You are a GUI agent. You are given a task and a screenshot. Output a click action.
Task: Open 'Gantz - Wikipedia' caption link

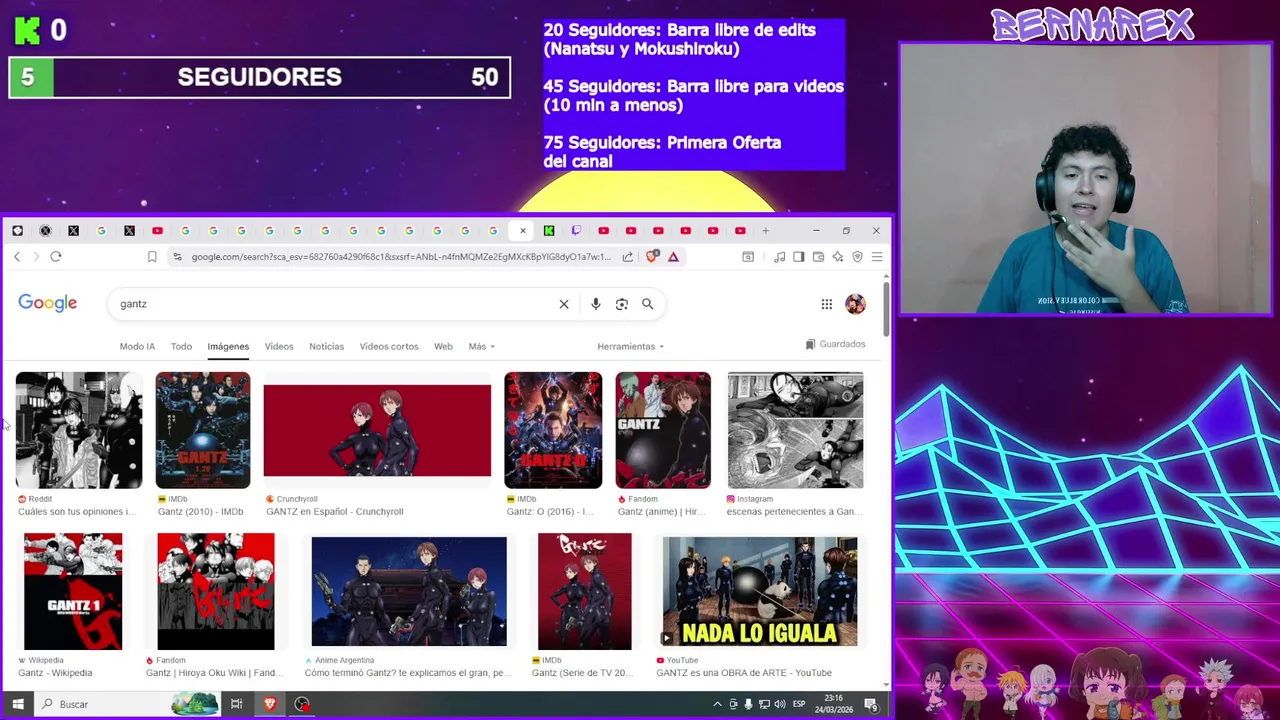point(55,673)
